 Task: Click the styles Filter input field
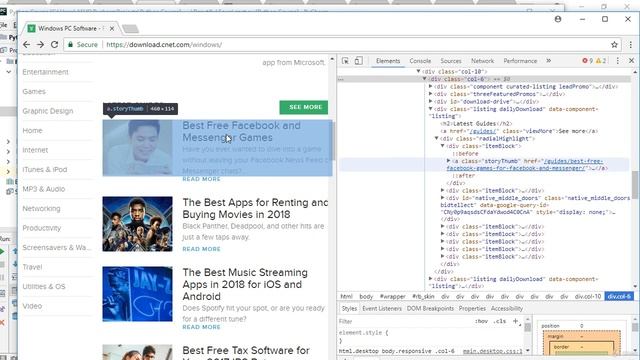coord(406,322)
